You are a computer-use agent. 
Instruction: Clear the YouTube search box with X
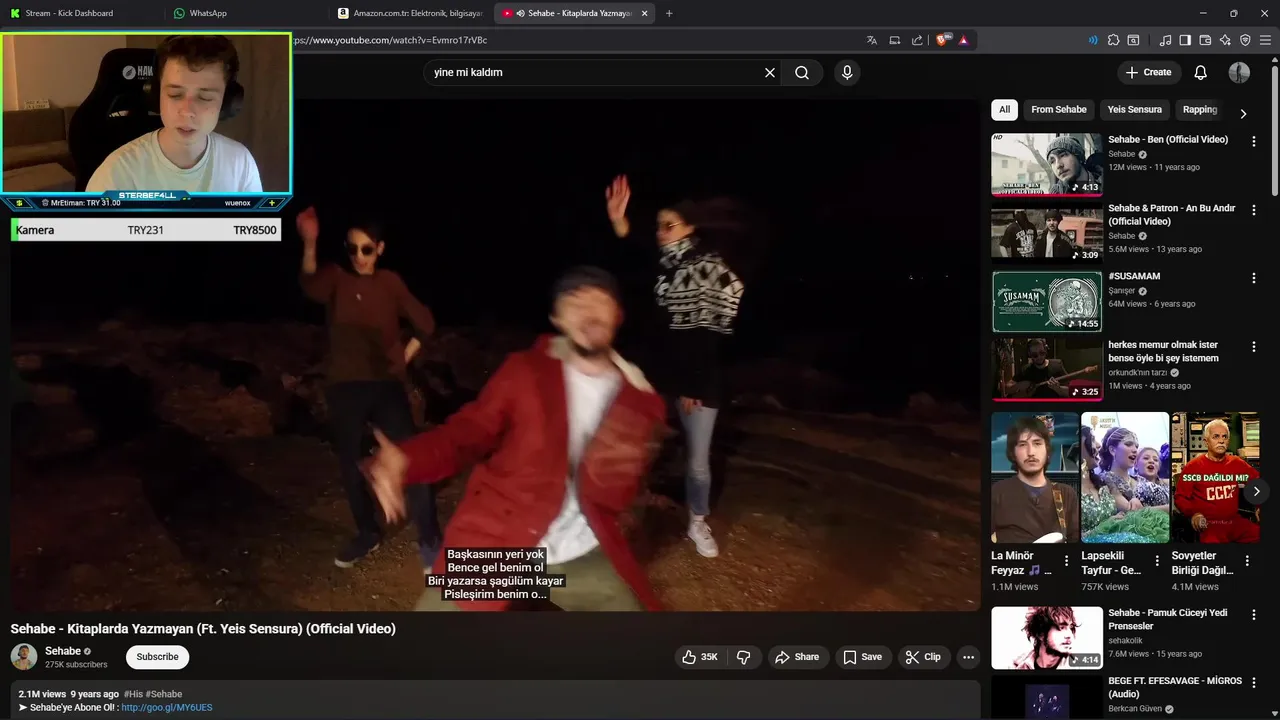(770, 72)
